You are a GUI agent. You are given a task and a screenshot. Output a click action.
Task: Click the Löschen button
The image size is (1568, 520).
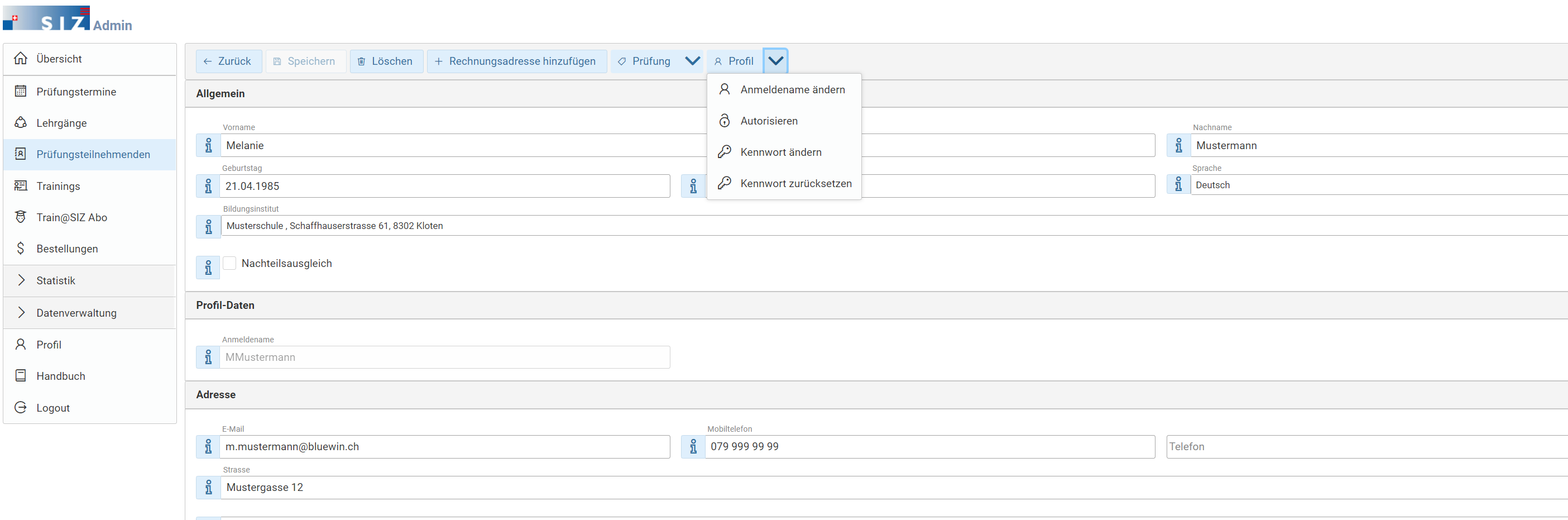coord(386,61)
